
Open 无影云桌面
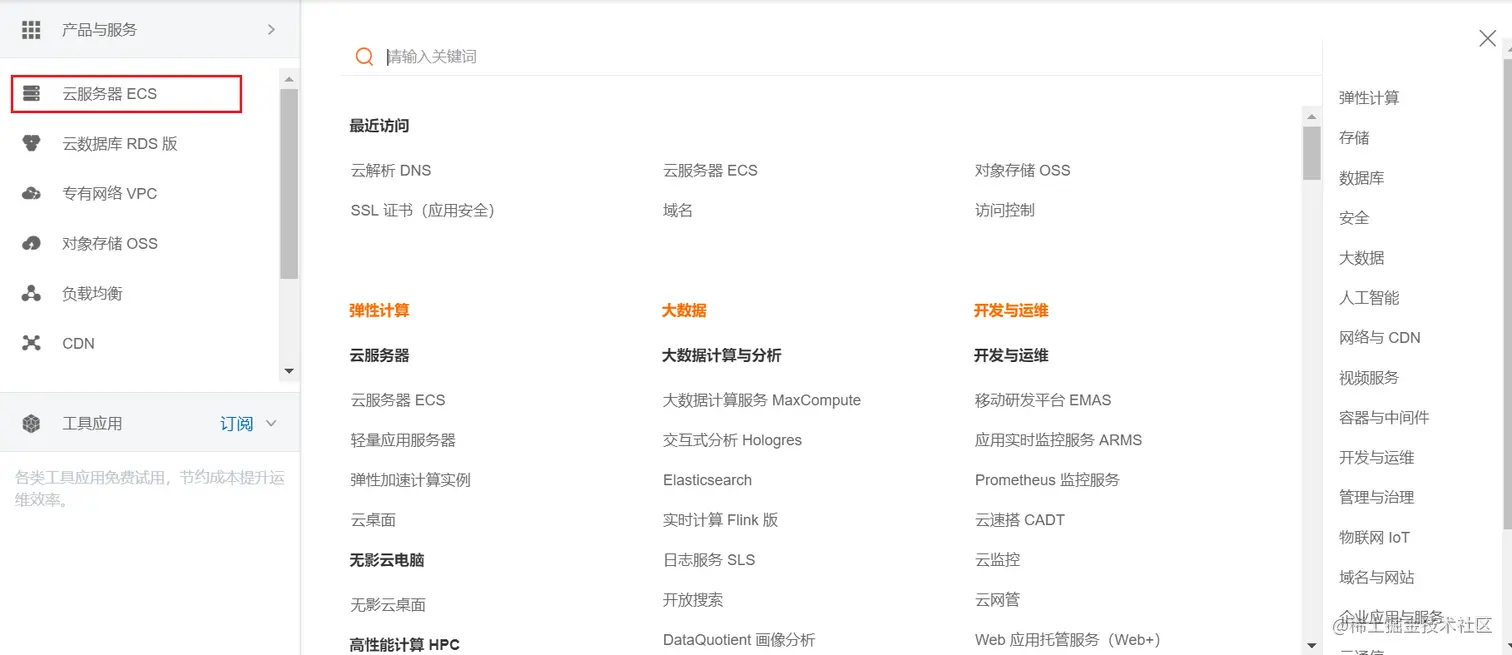(388, 606)
